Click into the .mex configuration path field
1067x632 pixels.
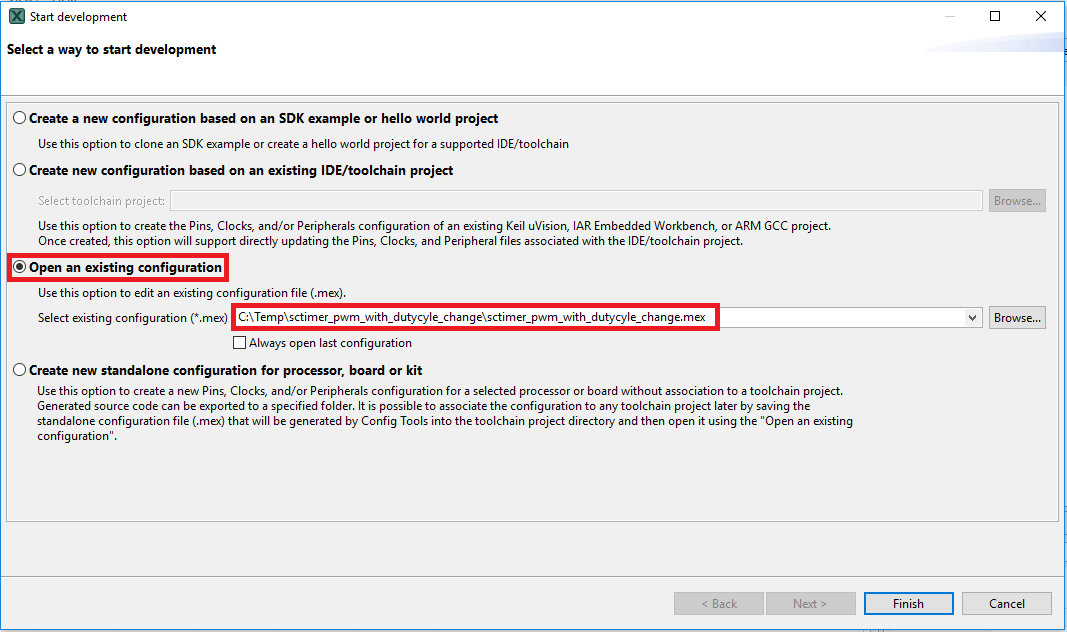click(x=600, y=318)
